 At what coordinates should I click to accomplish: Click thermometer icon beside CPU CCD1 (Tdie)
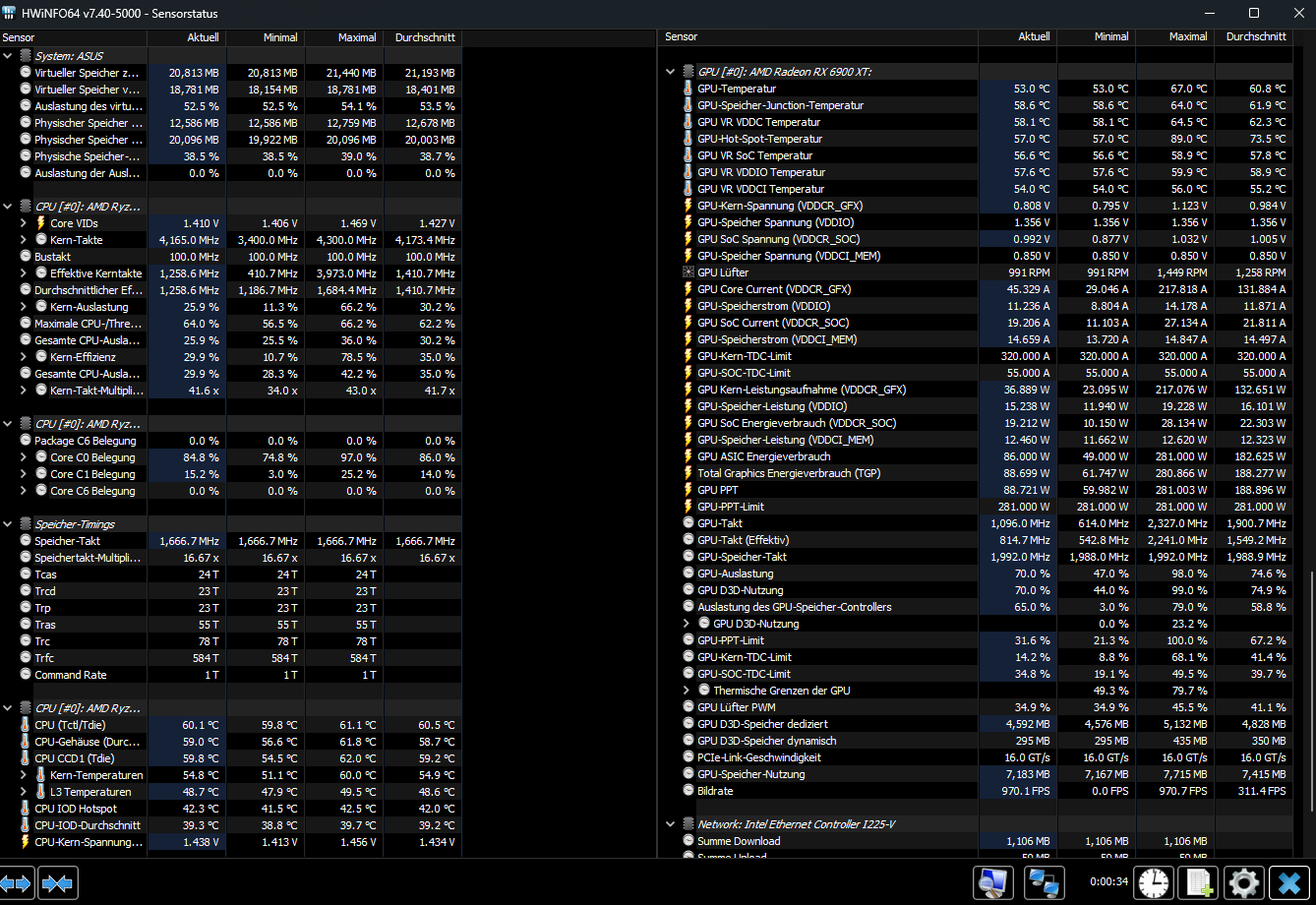(x=26, y=758)
